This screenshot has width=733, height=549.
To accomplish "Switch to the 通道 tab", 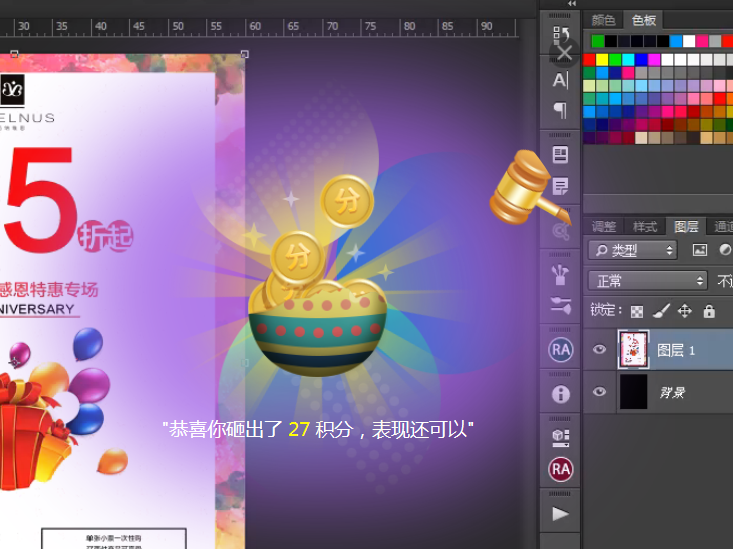I will coord(722,227).
